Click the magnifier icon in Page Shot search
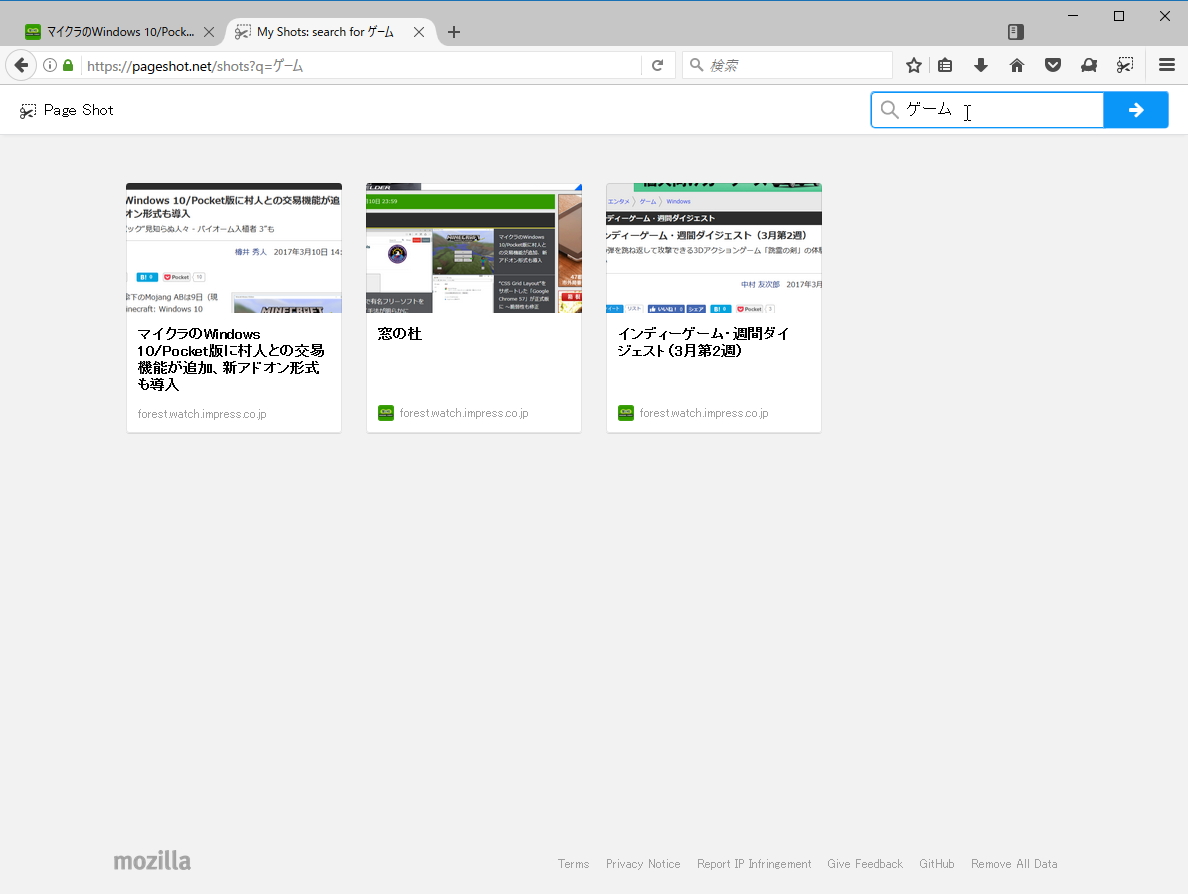 coord(889,111)
